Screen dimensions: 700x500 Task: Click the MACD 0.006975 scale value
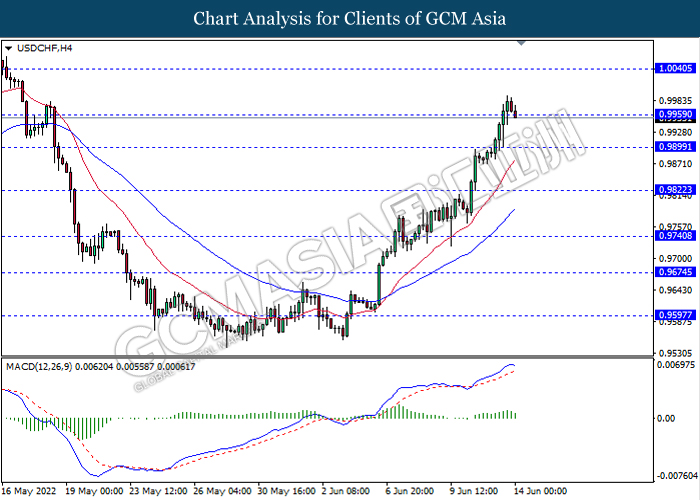coord(676,365)
